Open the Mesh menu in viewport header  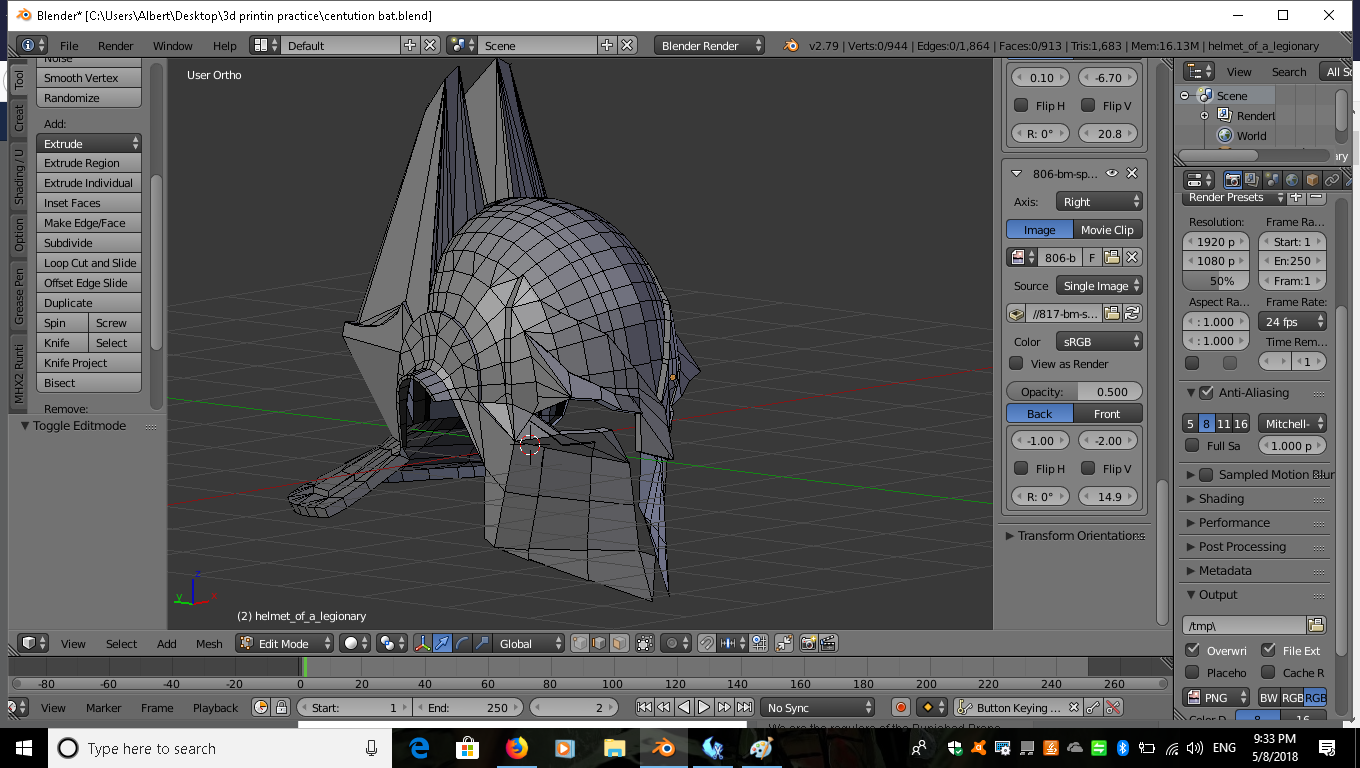click(209, 644)
